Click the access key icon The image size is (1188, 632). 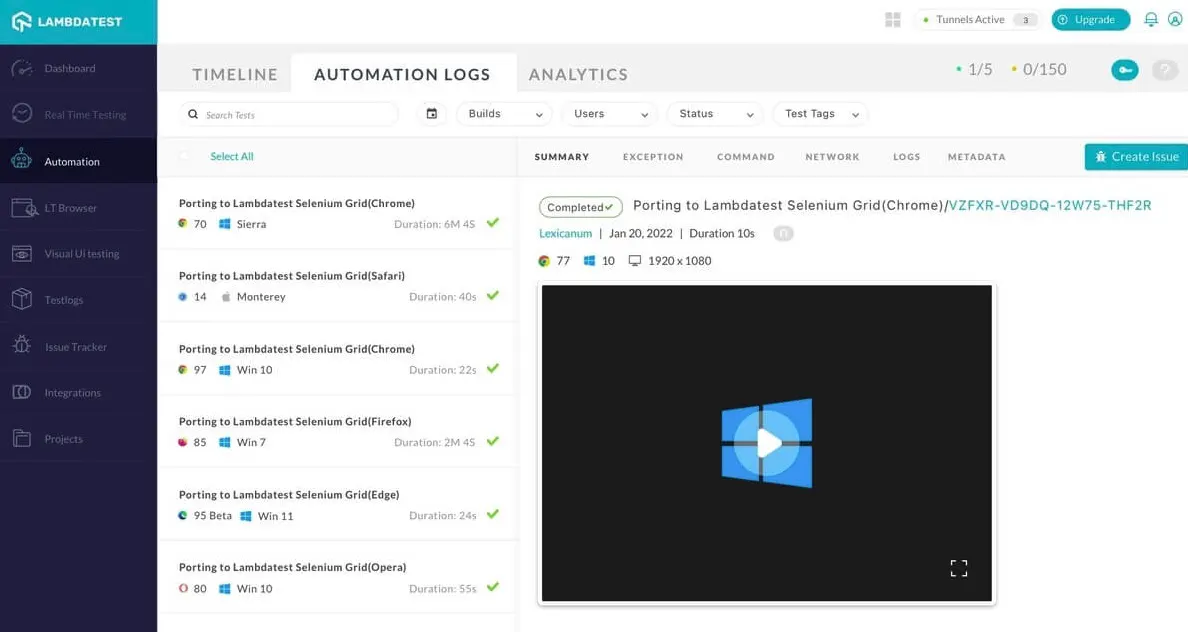click(x=1124, y=70)
